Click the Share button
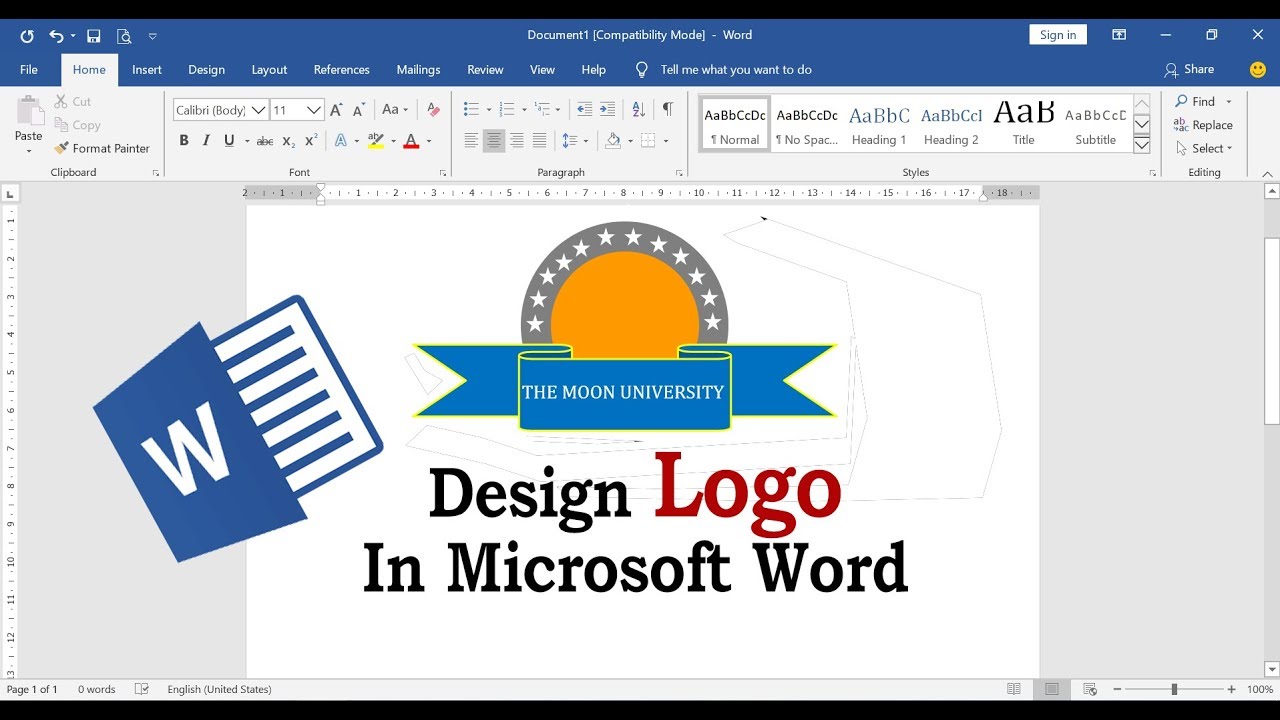Image resolution: width=1280 pixels, height=720 pixels. (x=1189, y=70)
